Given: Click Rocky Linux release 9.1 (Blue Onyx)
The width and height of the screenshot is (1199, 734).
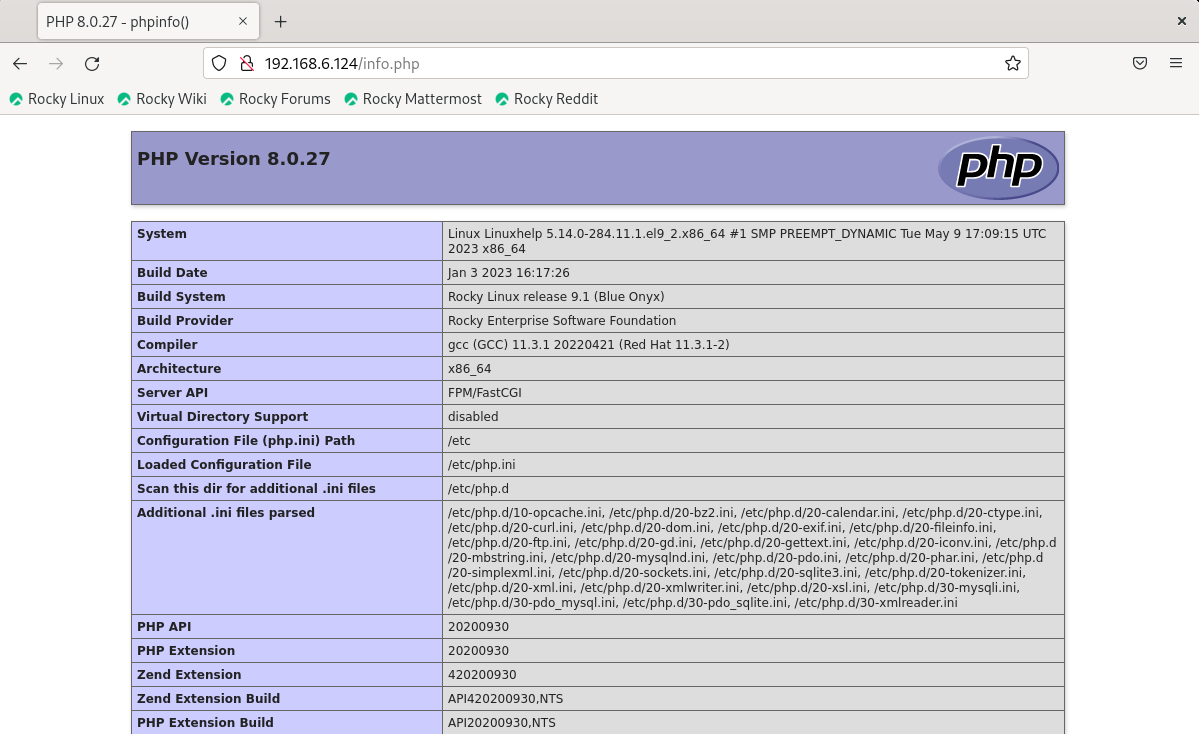Looking at the screenshot, I should [x=556, y=296].
